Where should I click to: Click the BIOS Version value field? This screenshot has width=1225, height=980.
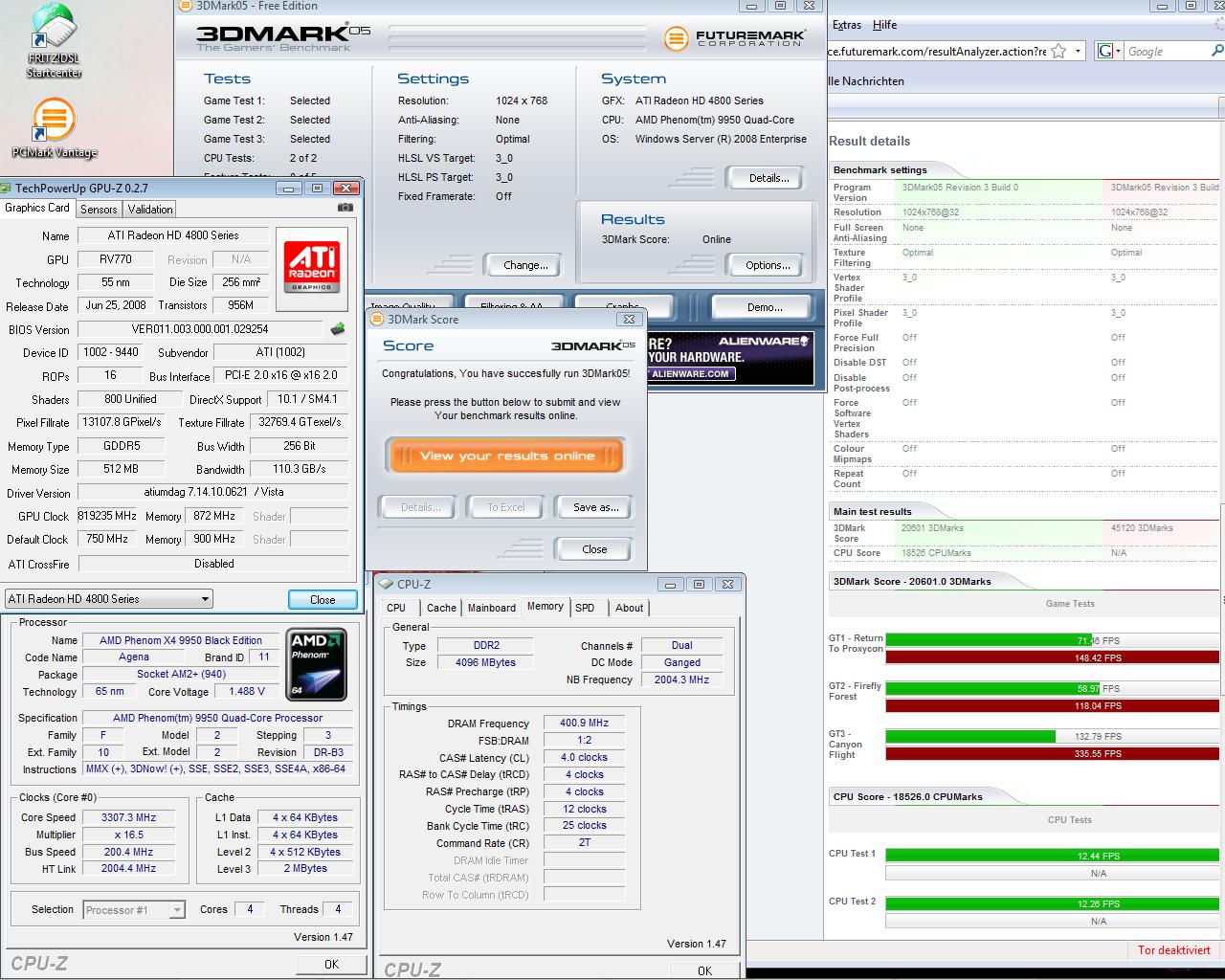coord(201,329)
